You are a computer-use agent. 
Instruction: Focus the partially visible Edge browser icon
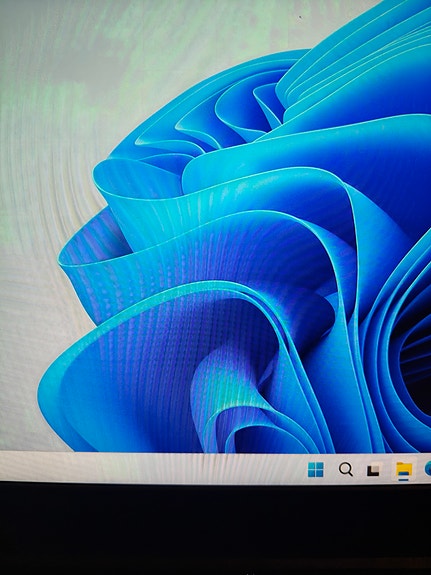(427, 469)
